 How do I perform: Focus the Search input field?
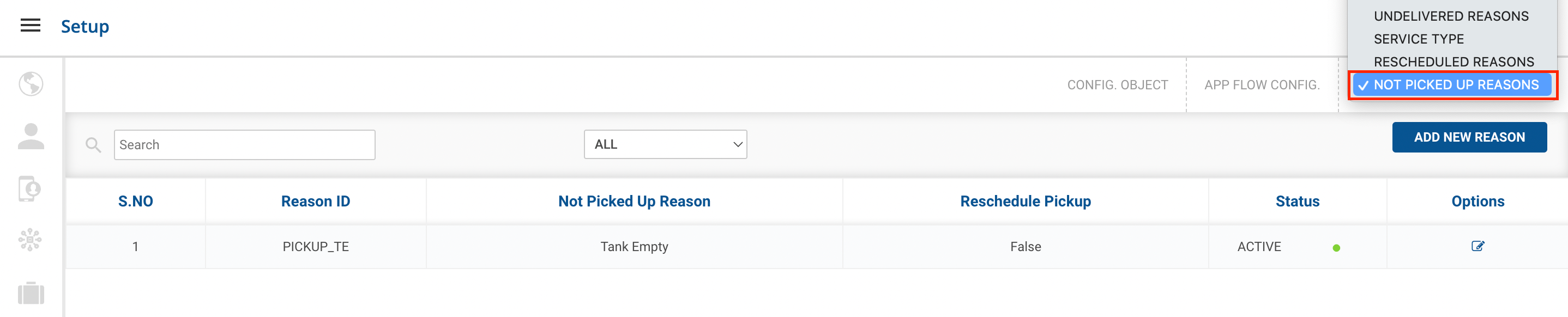tap(244, 145)
